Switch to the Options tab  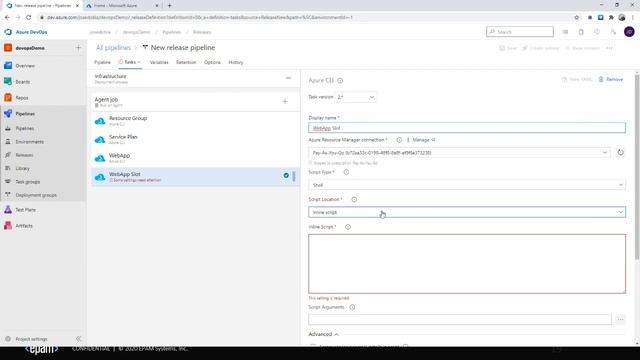pyautogui.click(x=212, y=62)
